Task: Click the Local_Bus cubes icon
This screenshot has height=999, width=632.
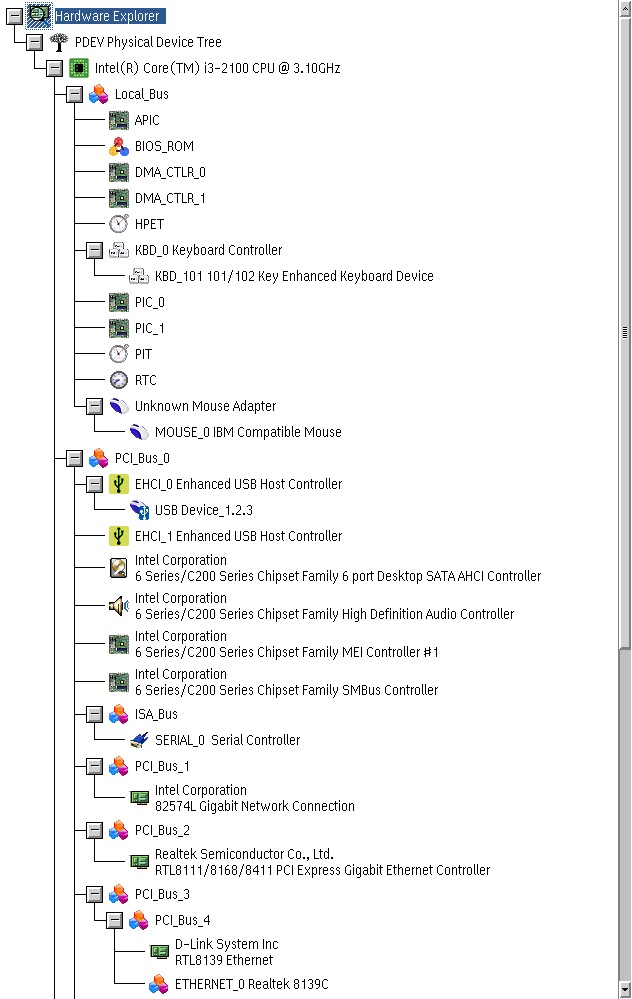Action: (x=99, y=94)
